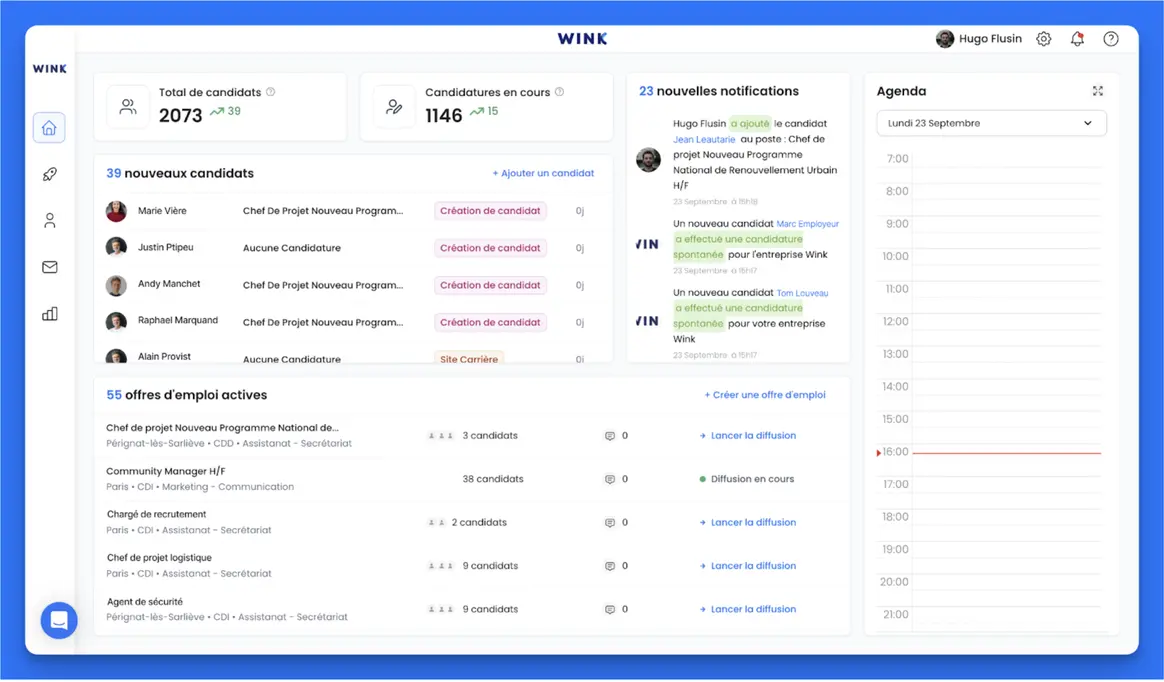Viewport: 1164px width, 682px height.
Task: Click the Jean Leautarie candidate link
Action: point(704,140)
